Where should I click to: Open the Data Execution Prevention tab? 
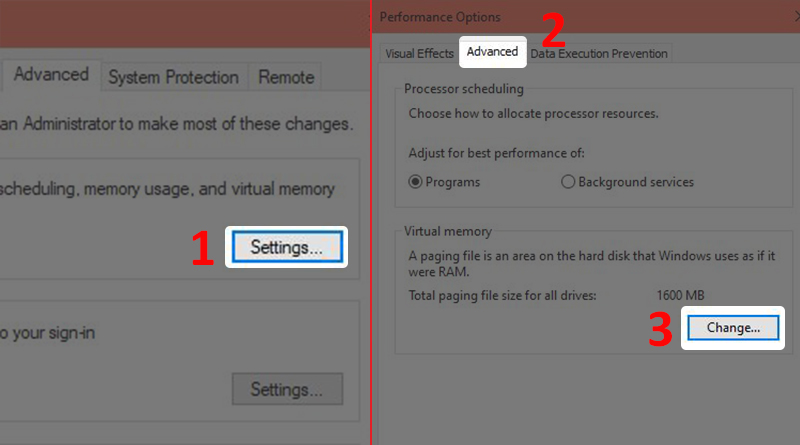pyautogui.click(x=598, y=53)
